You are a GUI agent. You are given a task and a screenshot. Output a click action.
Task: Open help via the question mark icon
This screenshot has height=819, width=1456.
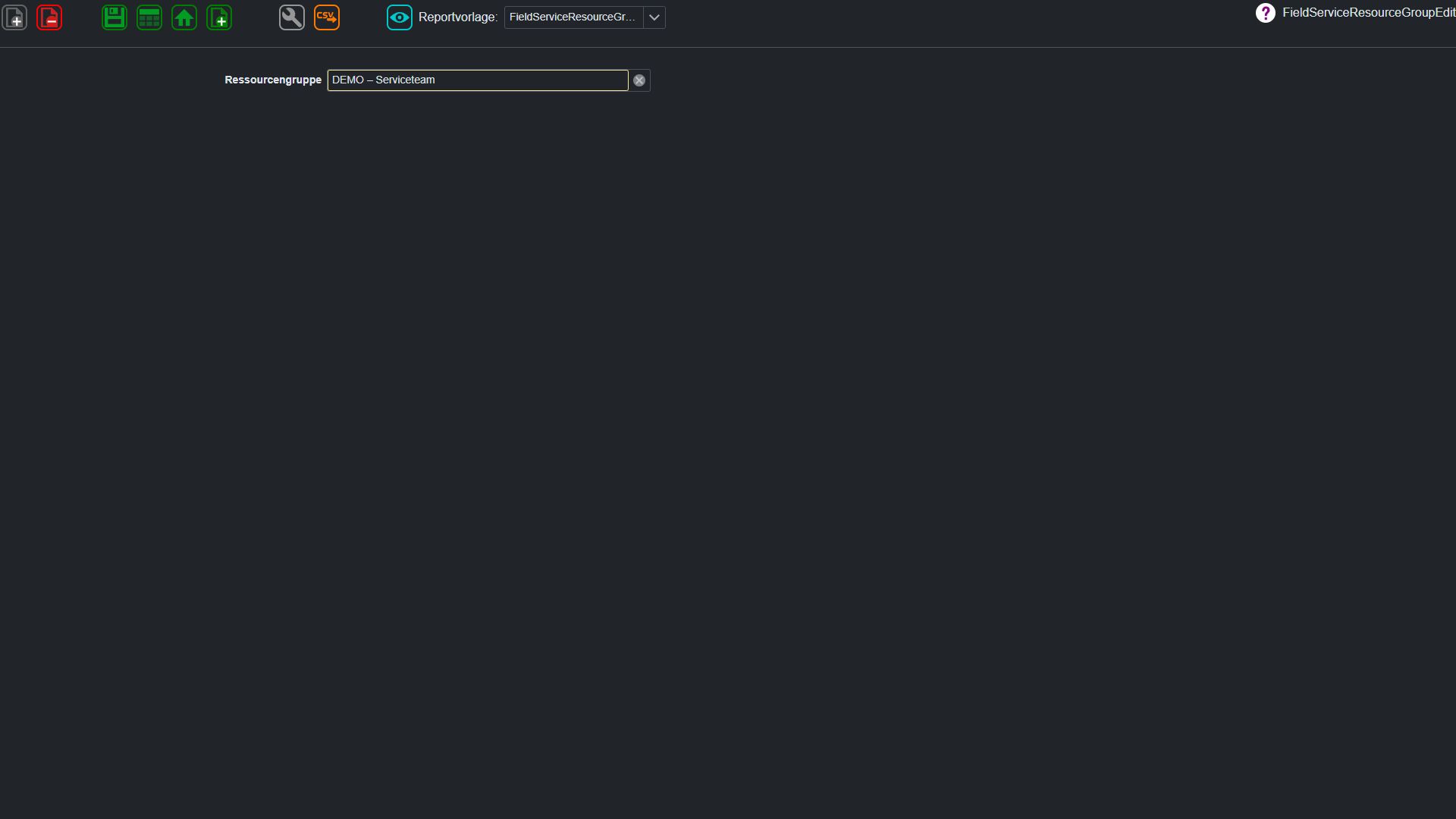pyautogui.click(x=1266, y=13)
